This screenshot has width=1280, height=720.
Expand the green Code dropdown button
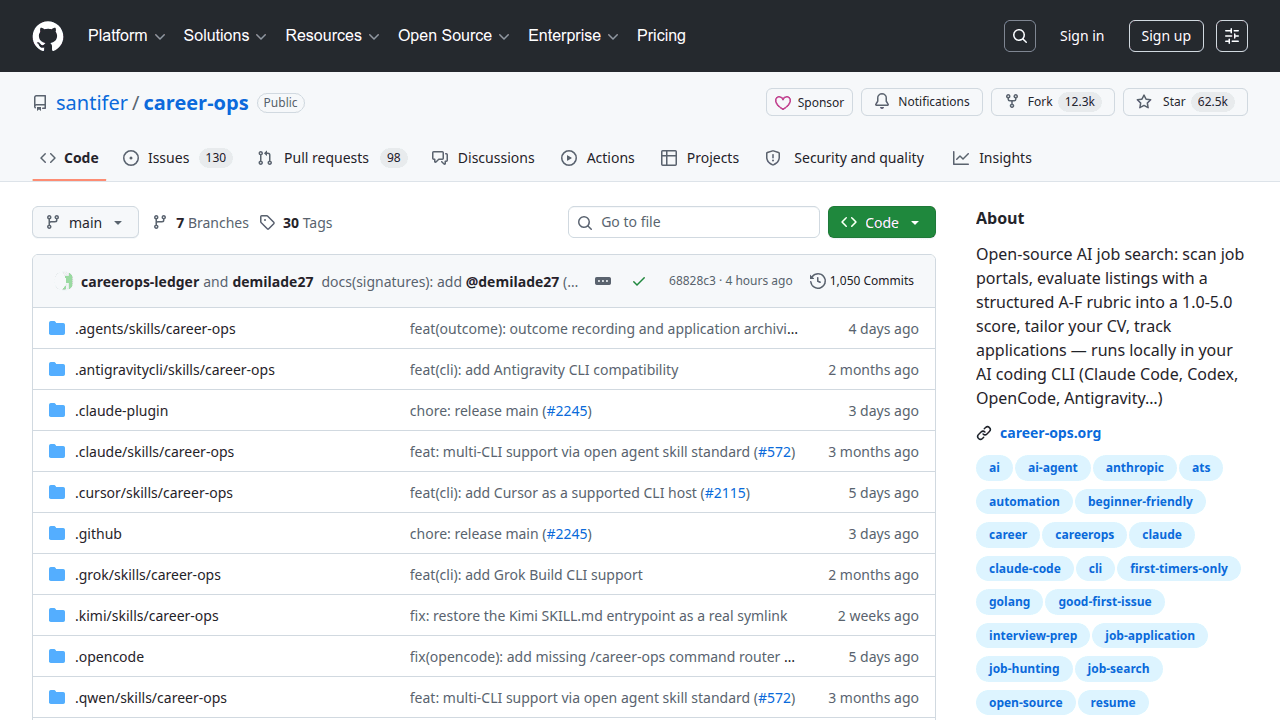pyautogui.click(x=882, y=222)
